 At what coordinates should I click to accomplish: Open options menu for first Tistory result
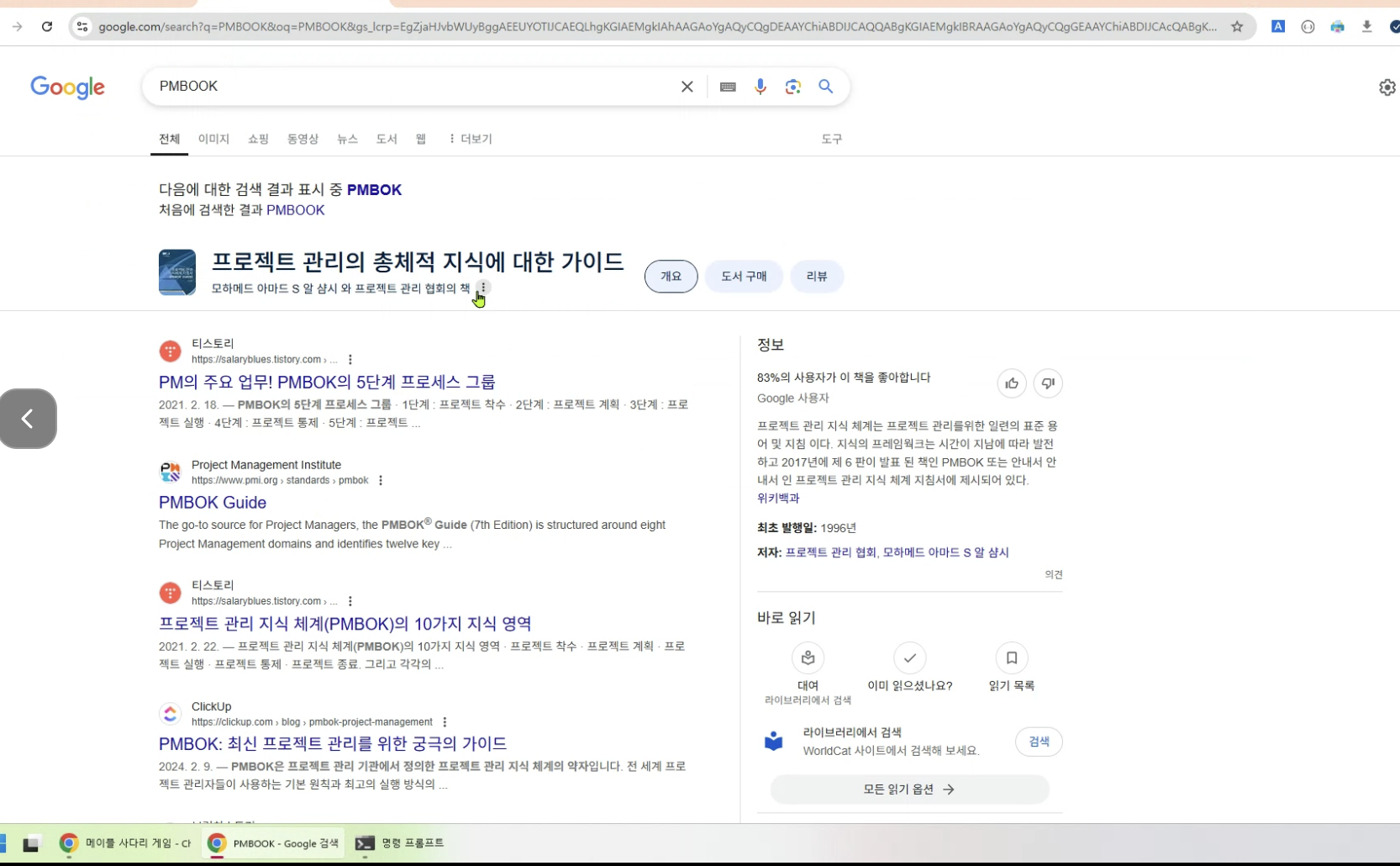(x=350, y=359)
